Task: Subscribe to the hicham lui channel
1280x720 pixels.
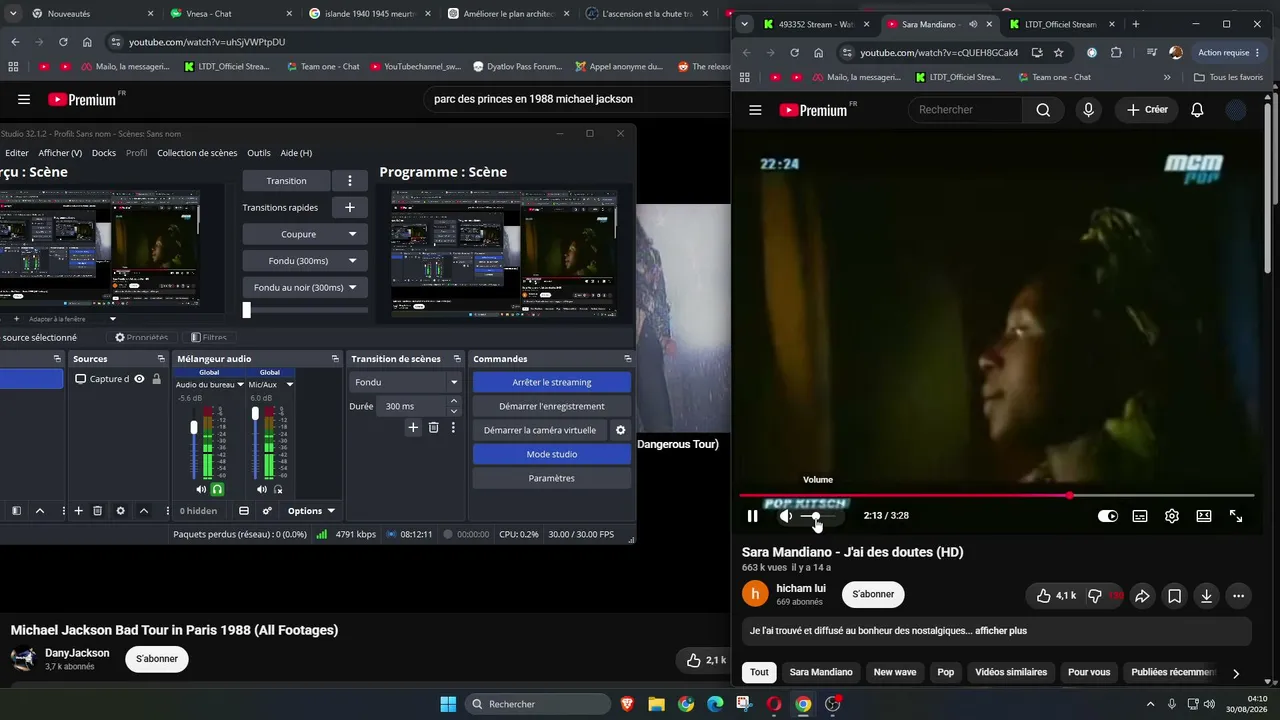Action: (x=873, y=594)
